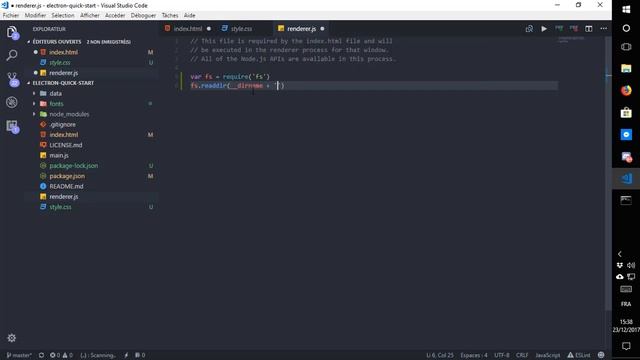Click the open changes icon in the editor toolbar
This screenshot has height=360, width=640.
[529, 29]
